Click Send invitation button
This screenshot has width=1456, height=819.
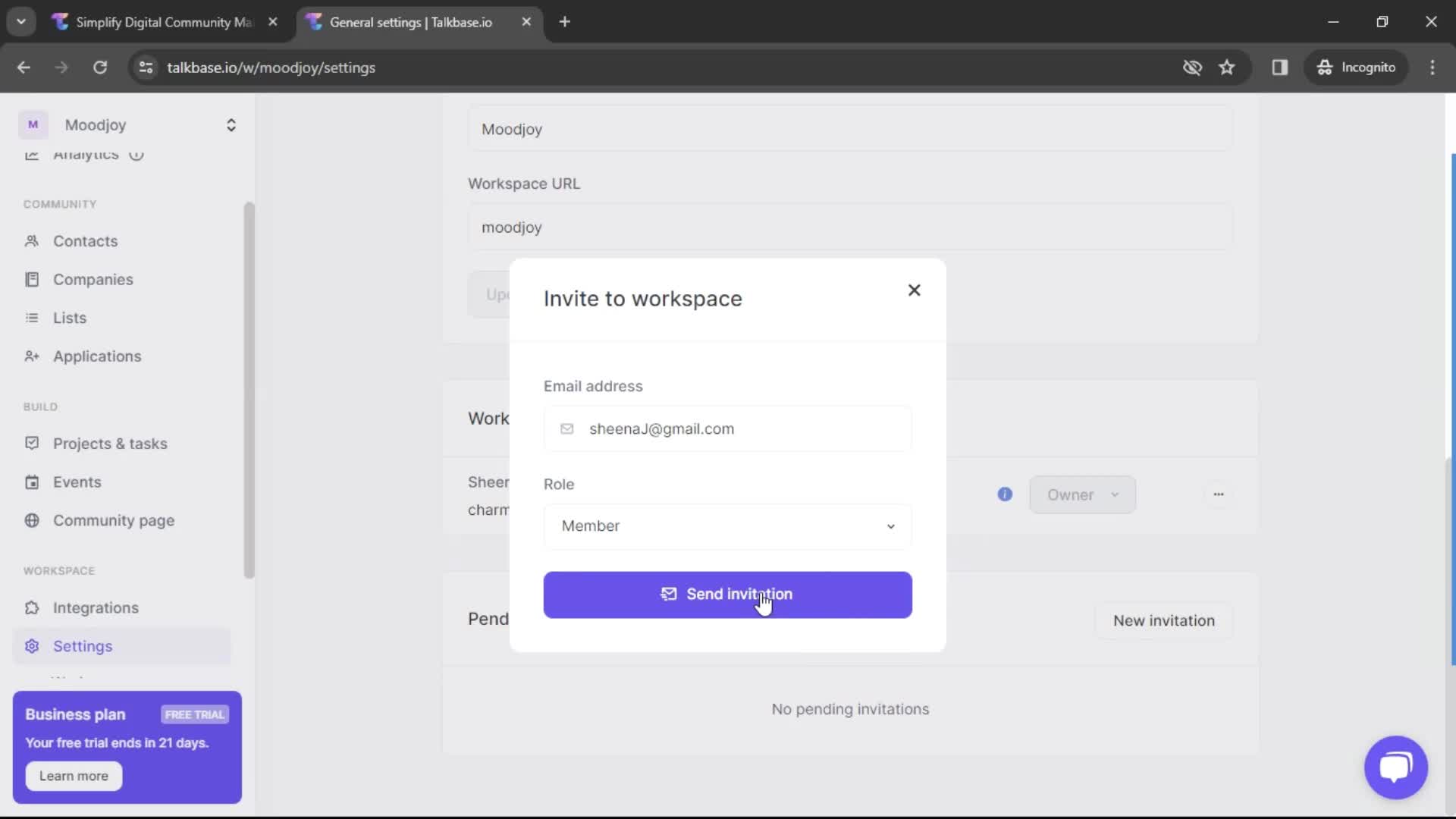[728, 594]
